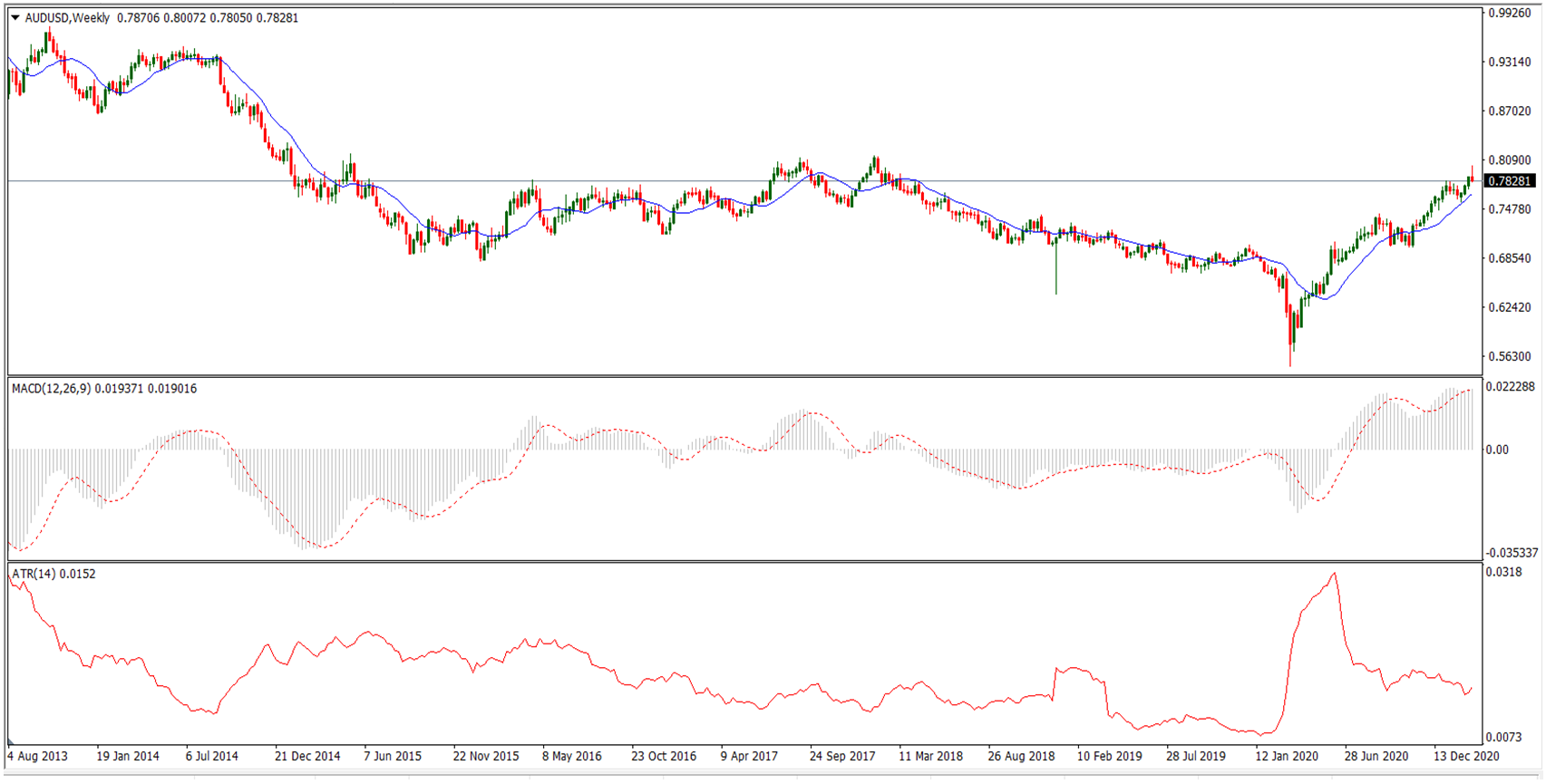The width and height of the screenshot is (1546, 784).
Task: Click the current price tag 0.78281
Action: pos(1510,181)
